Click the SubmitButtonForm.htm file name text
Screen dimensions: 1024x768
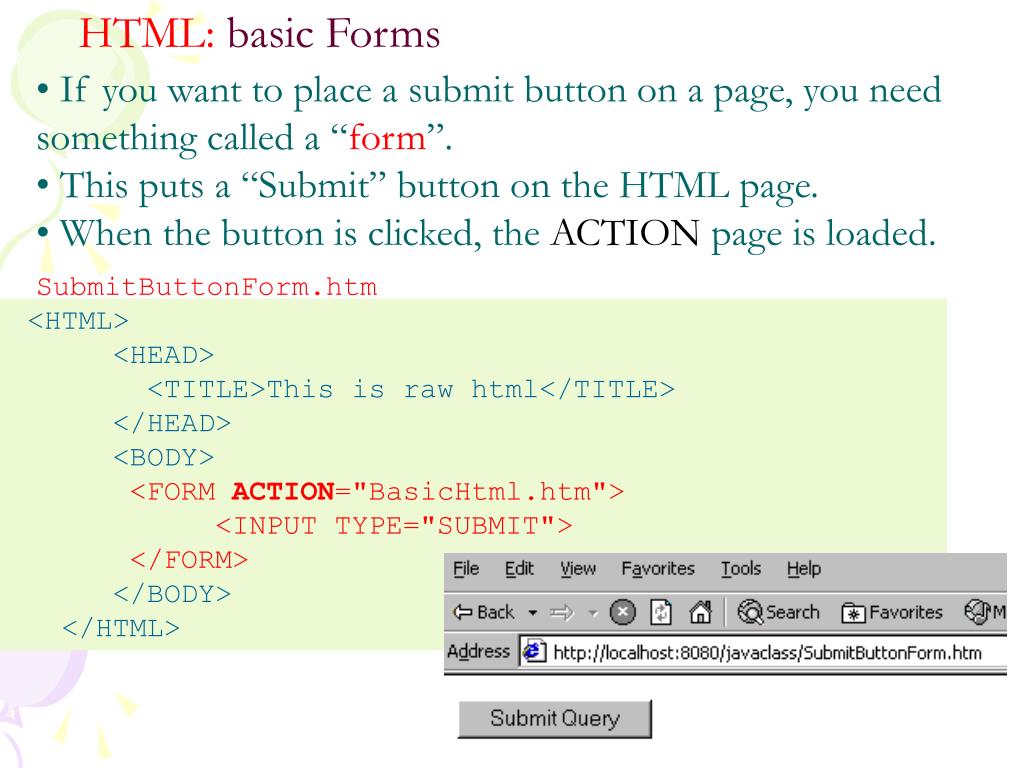[207, 287]
